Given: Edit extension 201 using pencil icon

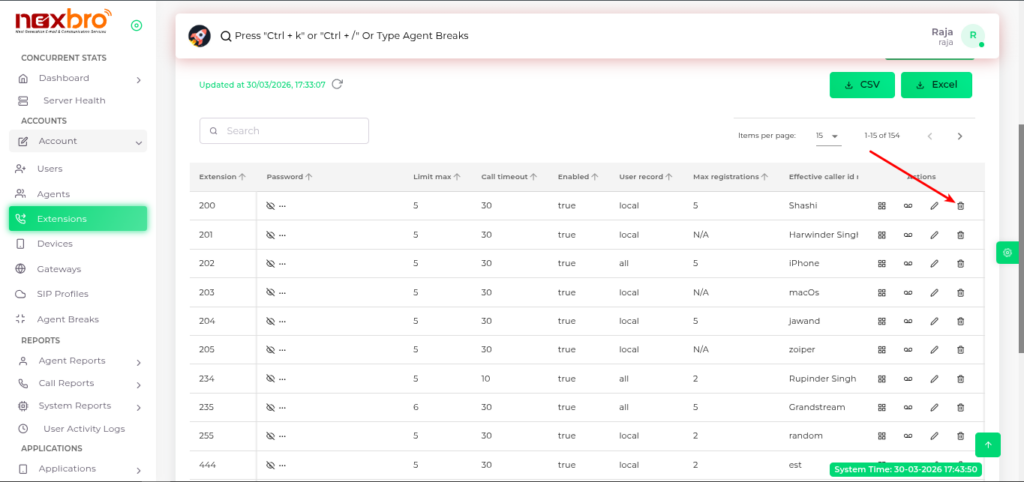Looking at the screenshot, I should (934, 235).
